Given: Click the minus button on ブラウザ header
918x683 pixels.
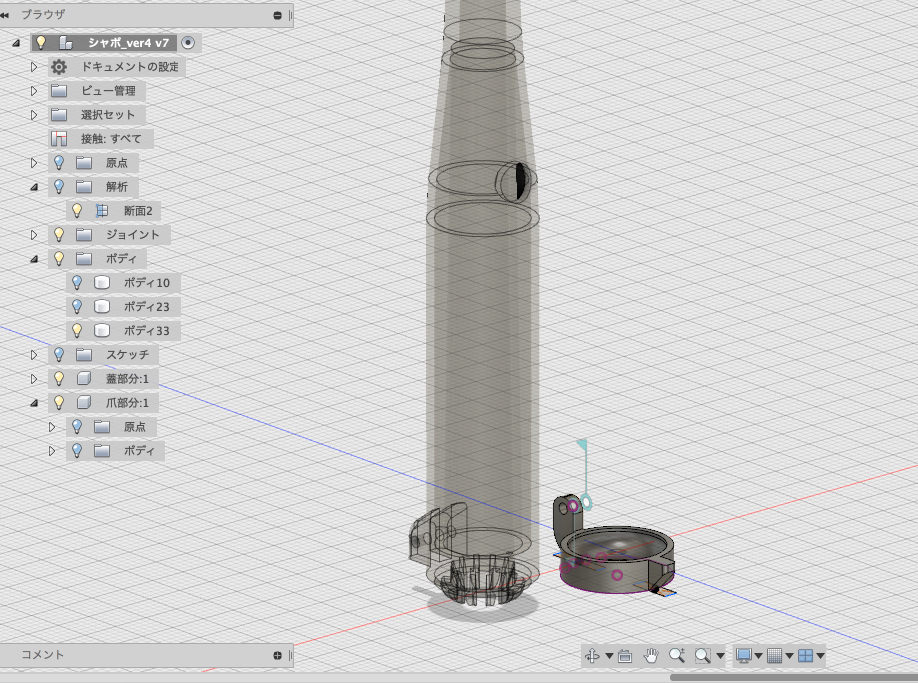Looking at the screenshot, I should click(278, 15).
